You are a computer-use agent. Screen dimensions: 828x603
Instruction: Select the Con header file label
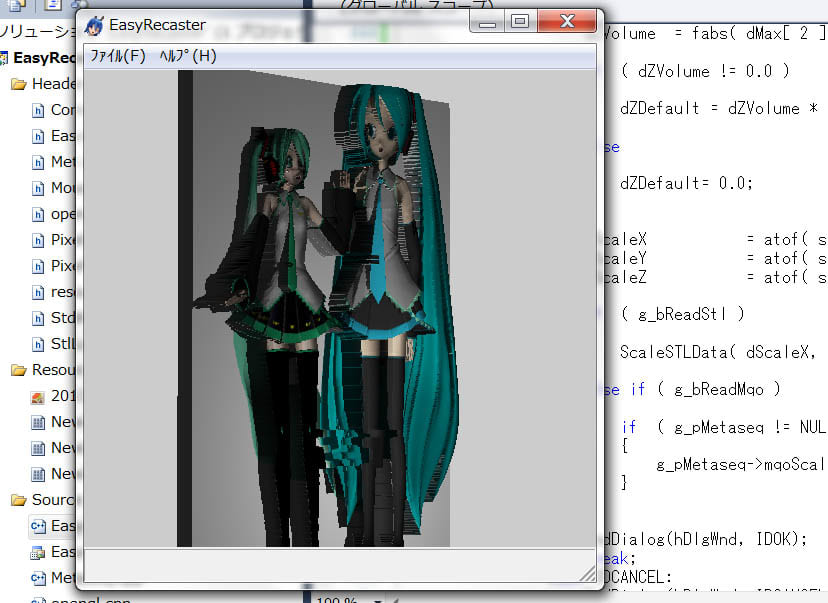pyautogui.click(x=63, y=110)
